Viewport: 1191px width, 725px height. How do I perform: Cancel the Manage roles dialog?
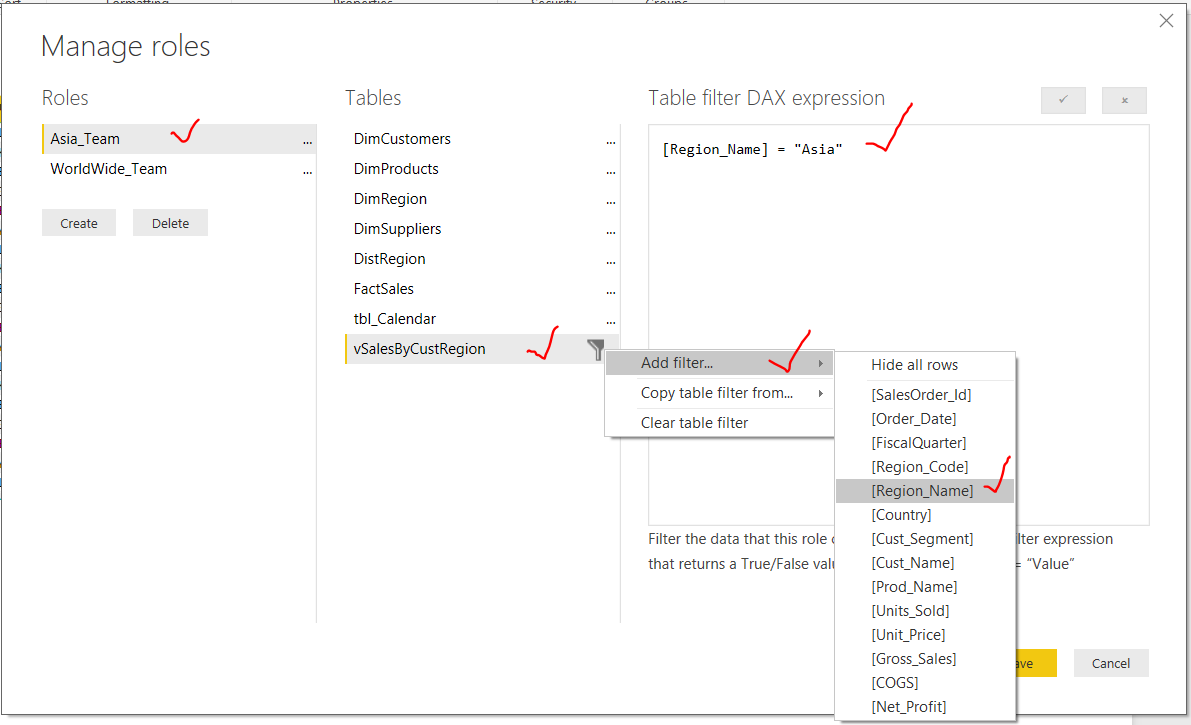[1110, 662]
